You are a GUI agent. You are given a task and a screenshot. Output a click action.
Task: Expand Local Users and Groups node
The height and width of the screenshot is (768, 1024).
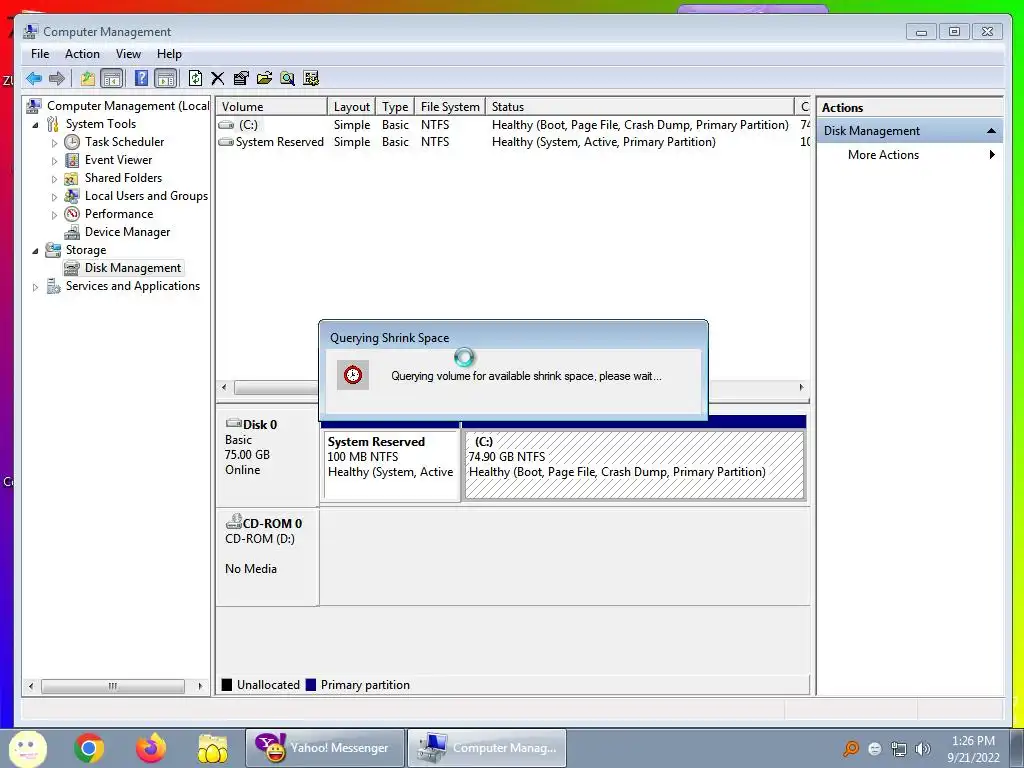point(54,197)
